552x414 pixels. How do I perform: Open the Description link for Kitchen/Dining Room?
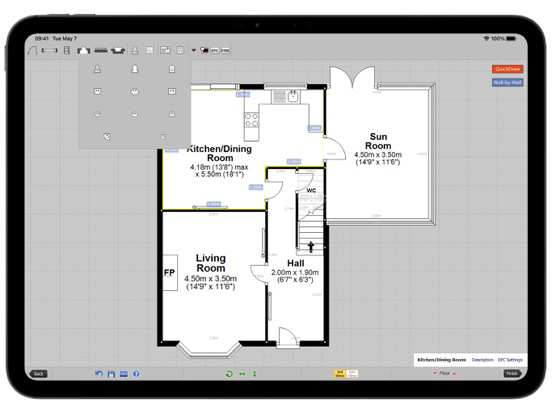(483, 360)
